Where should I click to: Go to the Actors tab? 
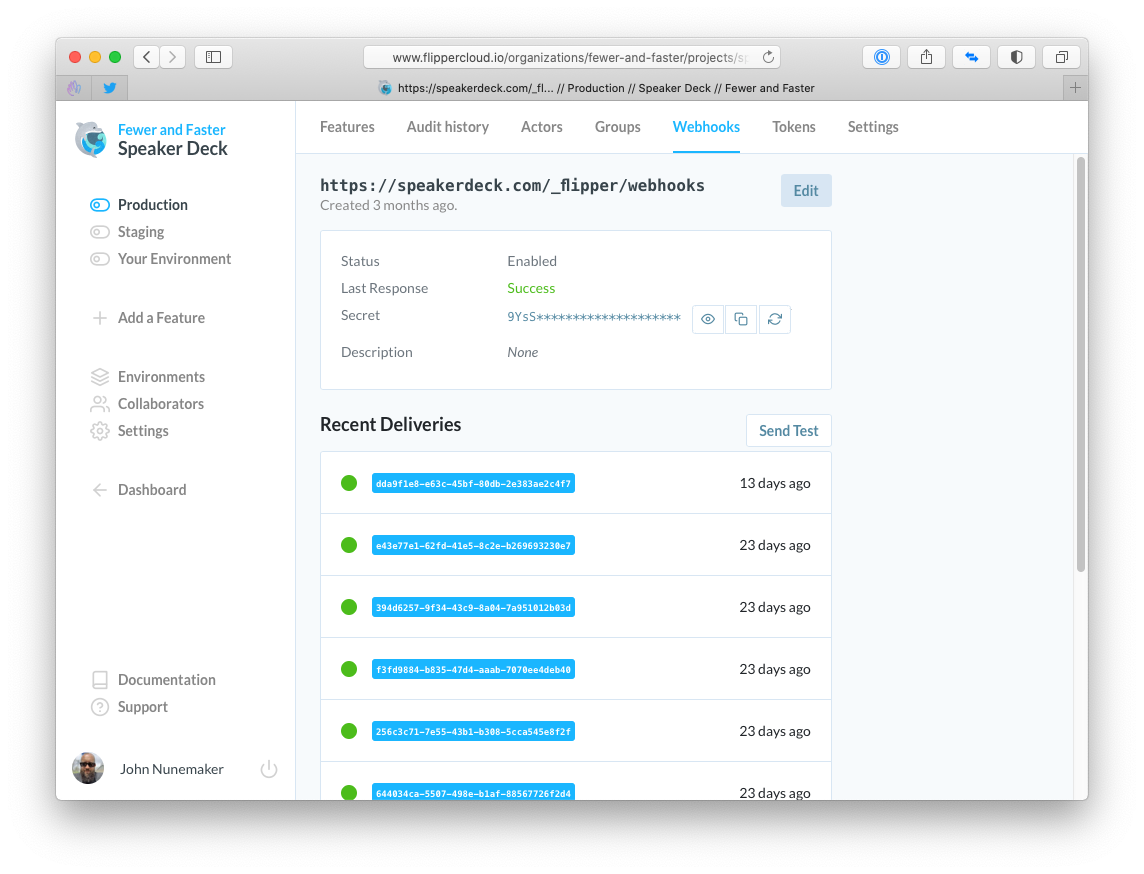tap(542, 127)
